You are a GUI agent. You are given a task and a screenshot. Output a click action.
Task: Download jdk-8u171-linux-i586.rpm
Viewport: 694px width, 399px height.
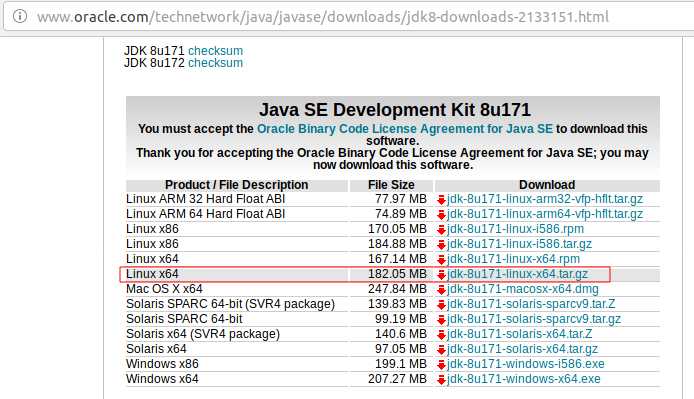point(515,229)
